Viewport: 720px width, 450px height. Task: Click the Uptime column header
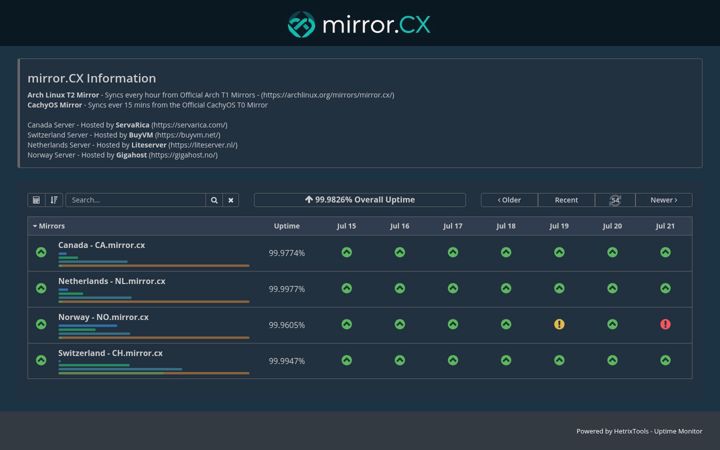pos(287,226)
